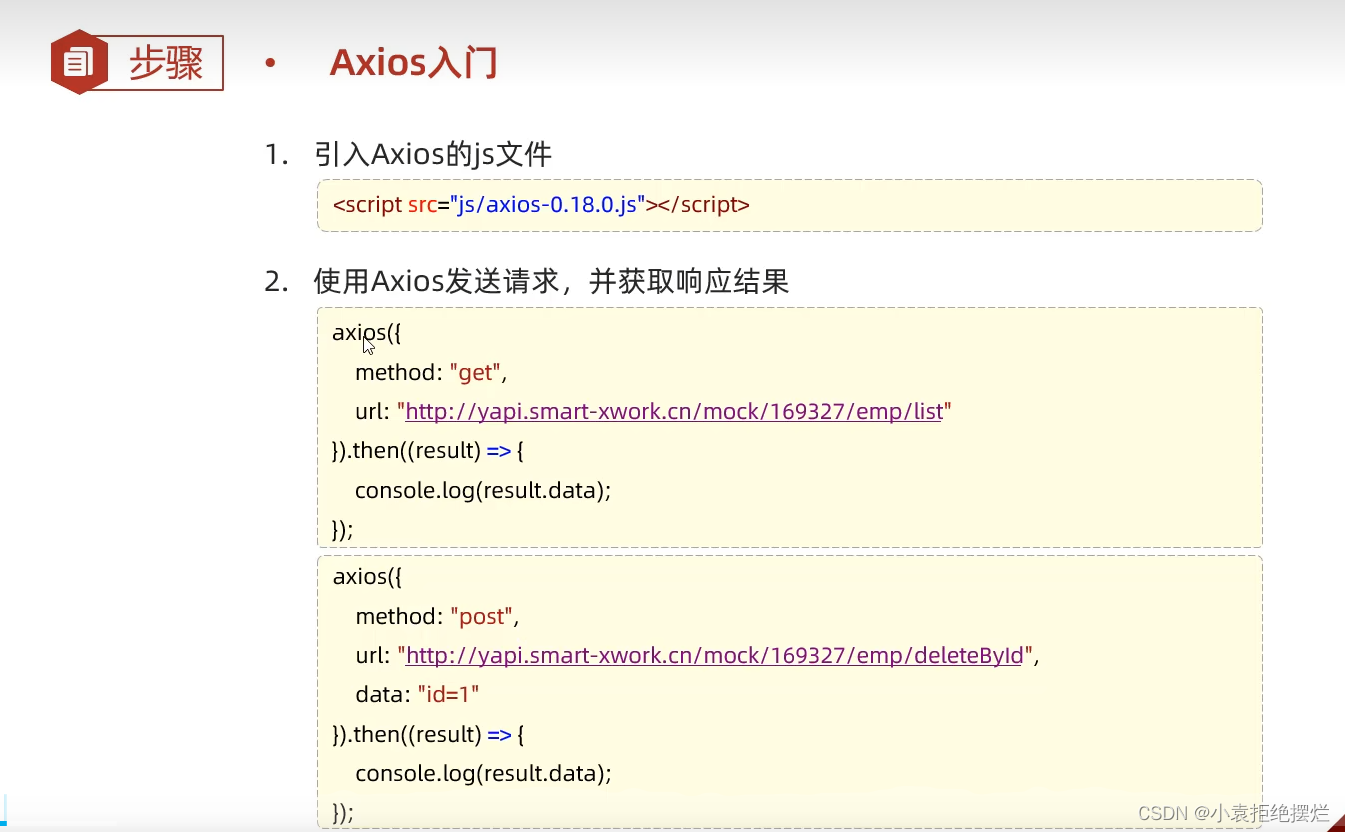Click }).then((result) => { in post block
The image size is (1345, 832).
point(428,735)
